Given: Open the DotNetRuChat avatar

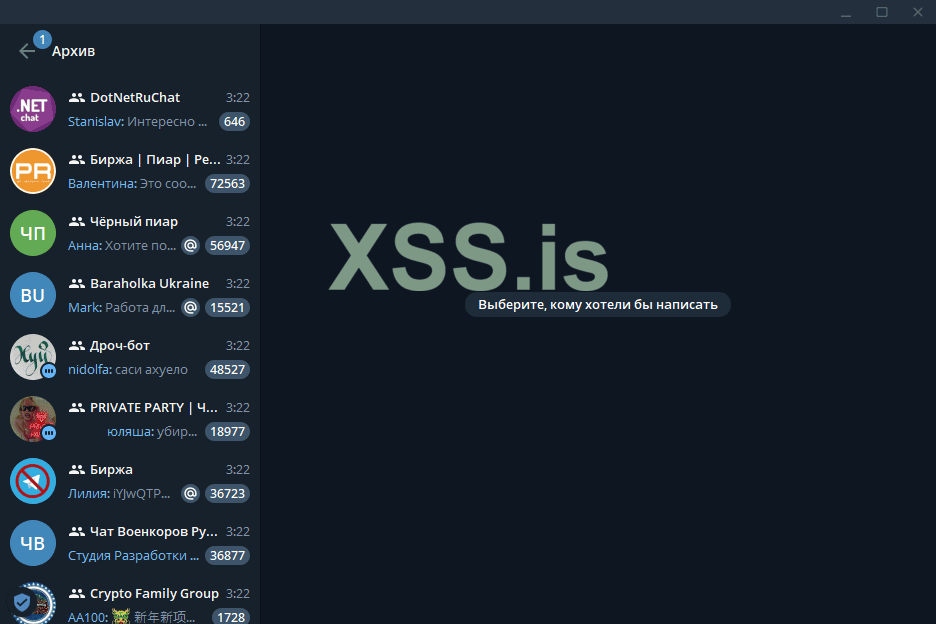Looking at the screenshot, I should [33, 109].
